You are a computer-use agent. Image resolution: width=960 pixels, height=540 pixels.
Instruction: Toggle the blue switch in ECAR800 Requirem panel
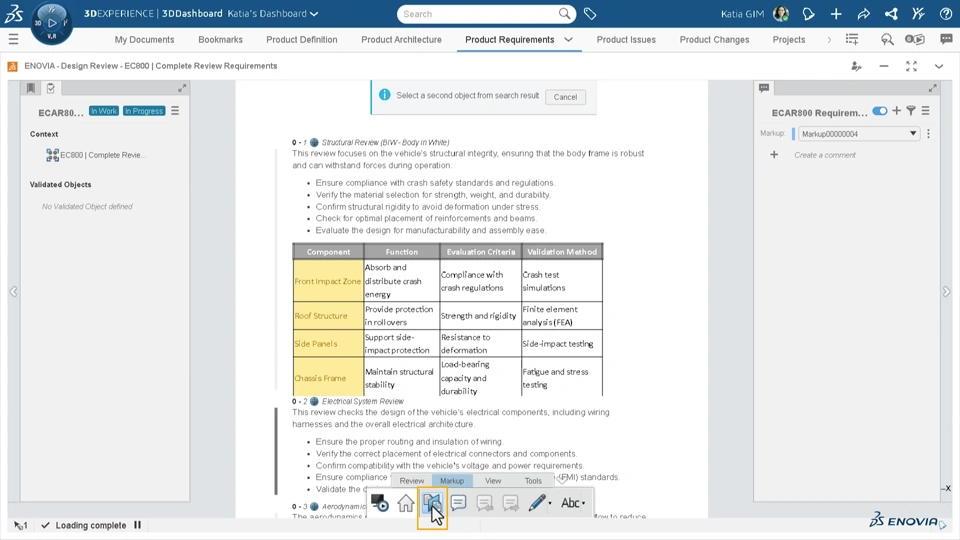coord(880,111)
